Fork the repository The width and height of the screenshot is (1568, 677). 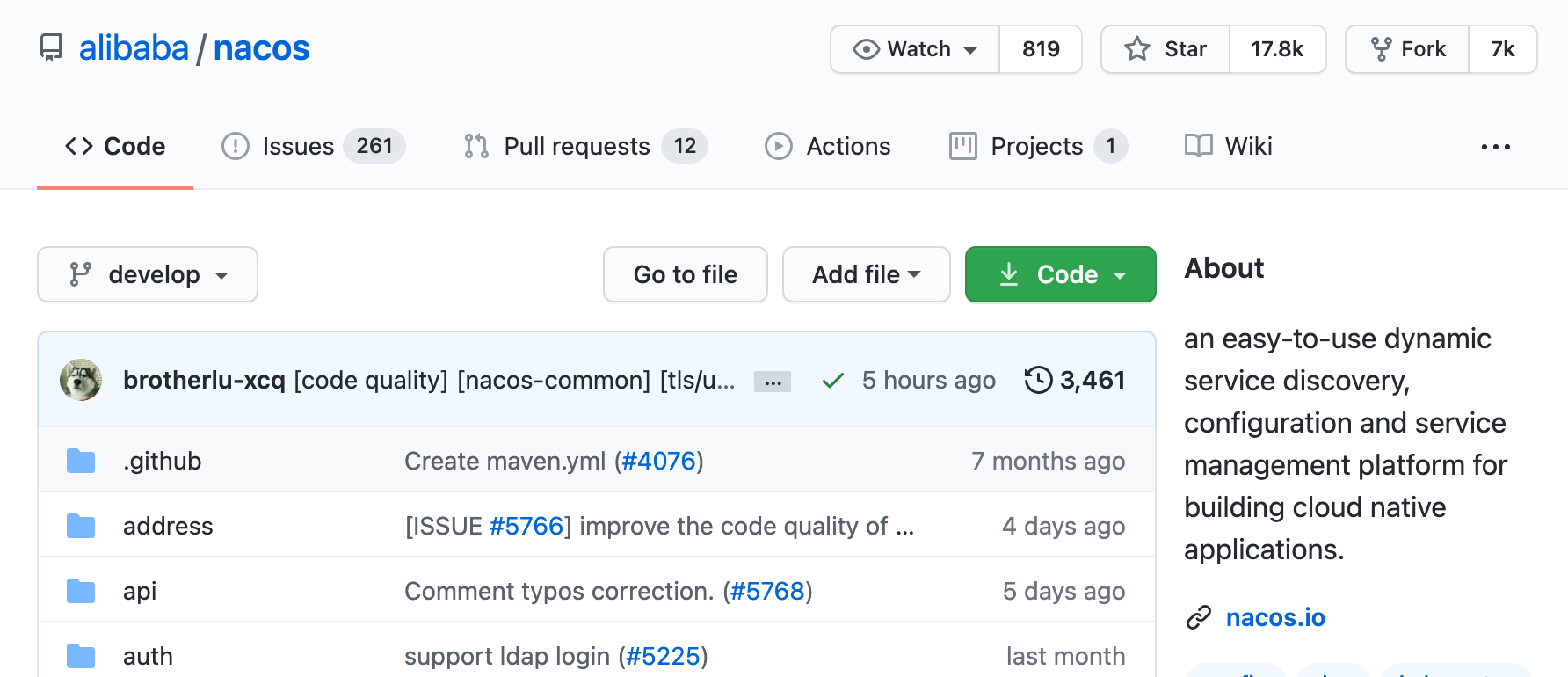(1408, 49)
